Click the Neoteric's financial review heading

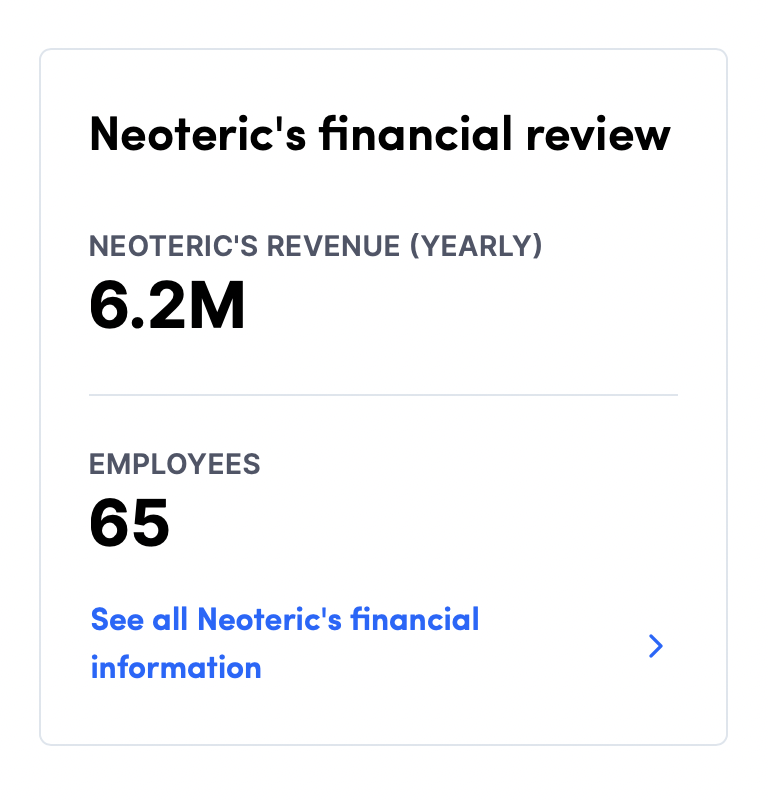point(380,134)
